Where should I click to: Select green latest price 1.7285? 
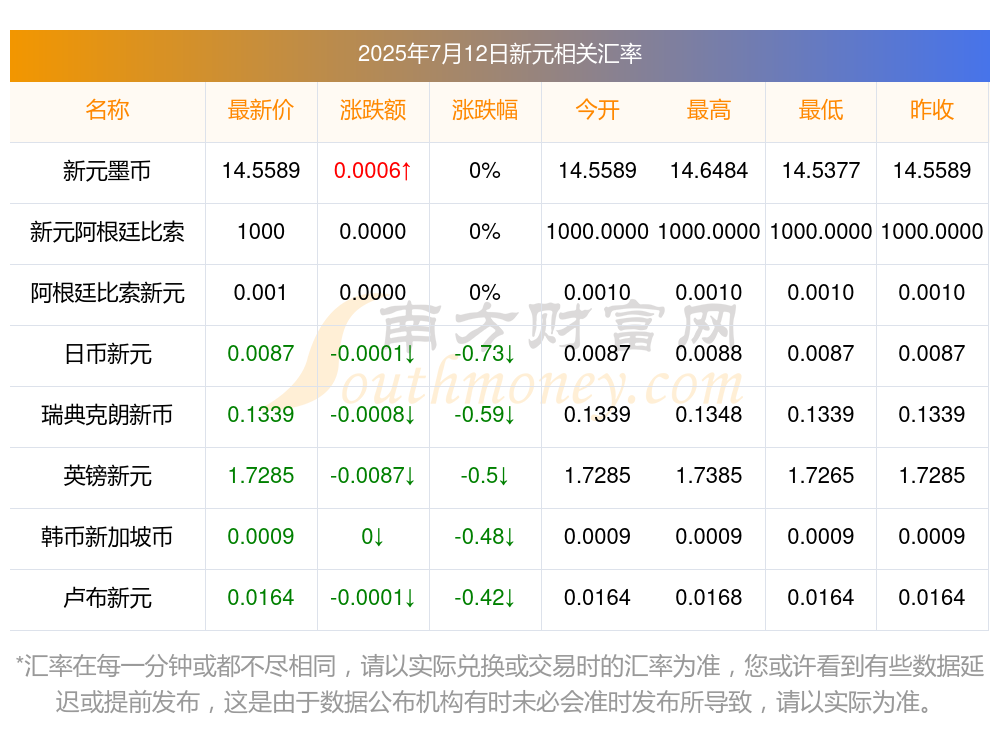tap(261, 475)
